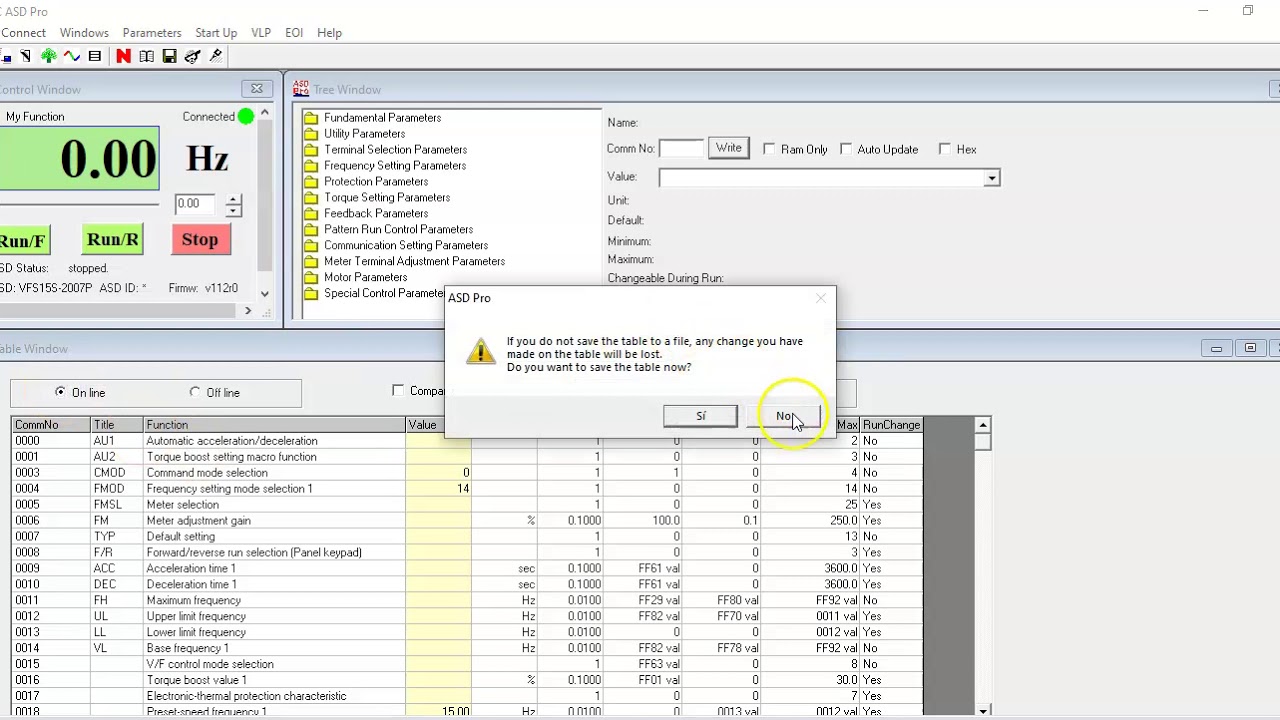
Task: Close the Control Window panel
Action: point(257,89)
